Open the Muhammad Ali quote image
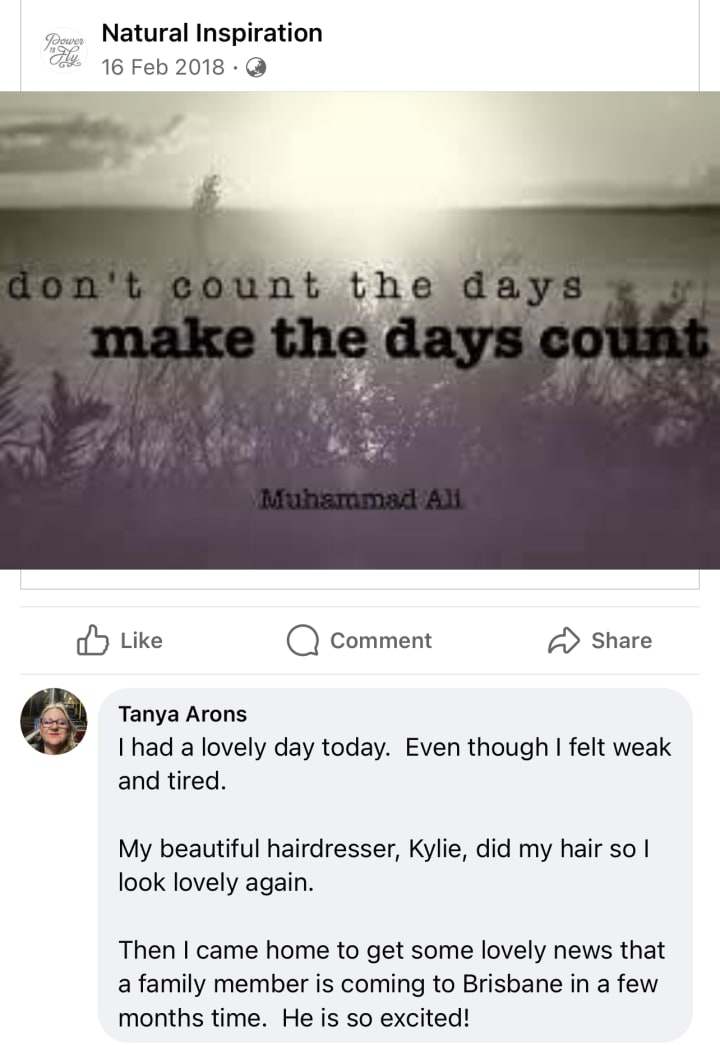This screenshot has height=1045, width=720. click(360, 331)
